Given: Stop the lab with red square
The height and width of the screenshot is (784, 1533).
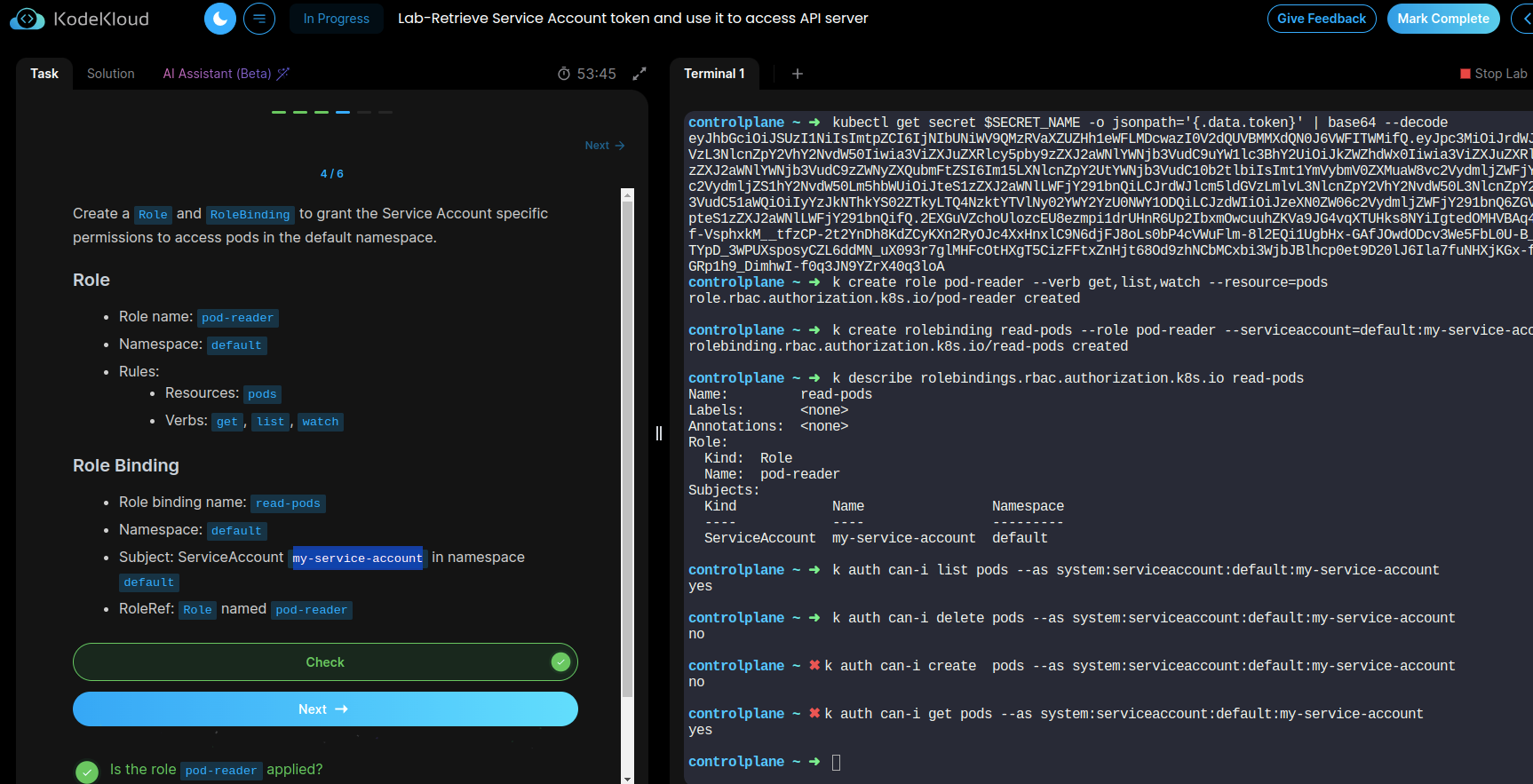Looking at the screenshot, I should click(1465, 74).
